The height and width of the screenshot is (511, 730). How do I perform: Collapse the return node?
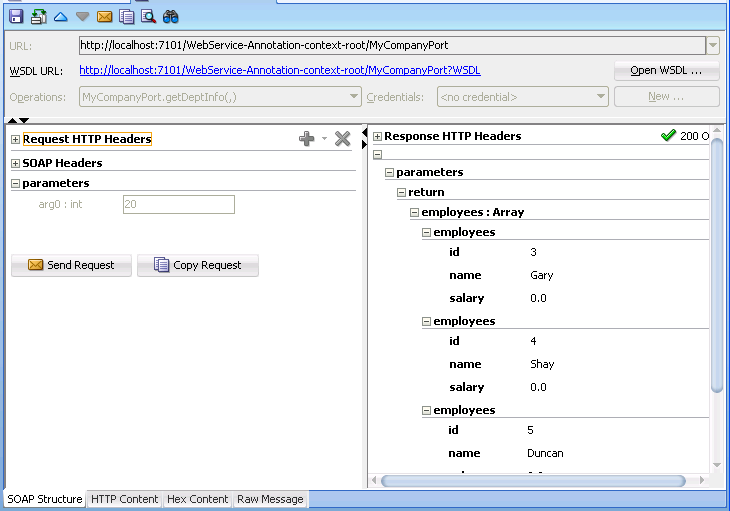tap(401, 193)
